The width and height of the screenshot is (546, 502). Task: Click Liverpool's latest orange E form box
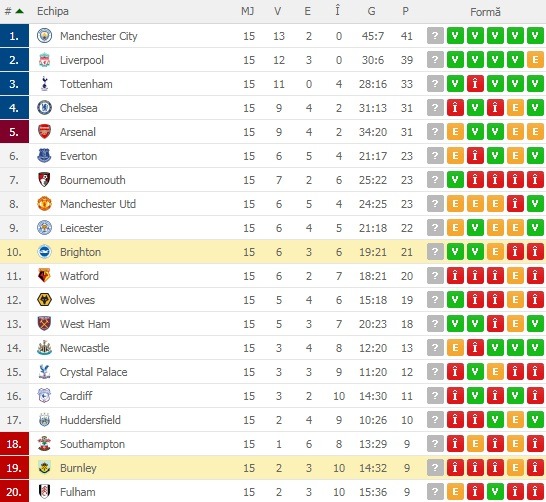(x=535, y=60)
